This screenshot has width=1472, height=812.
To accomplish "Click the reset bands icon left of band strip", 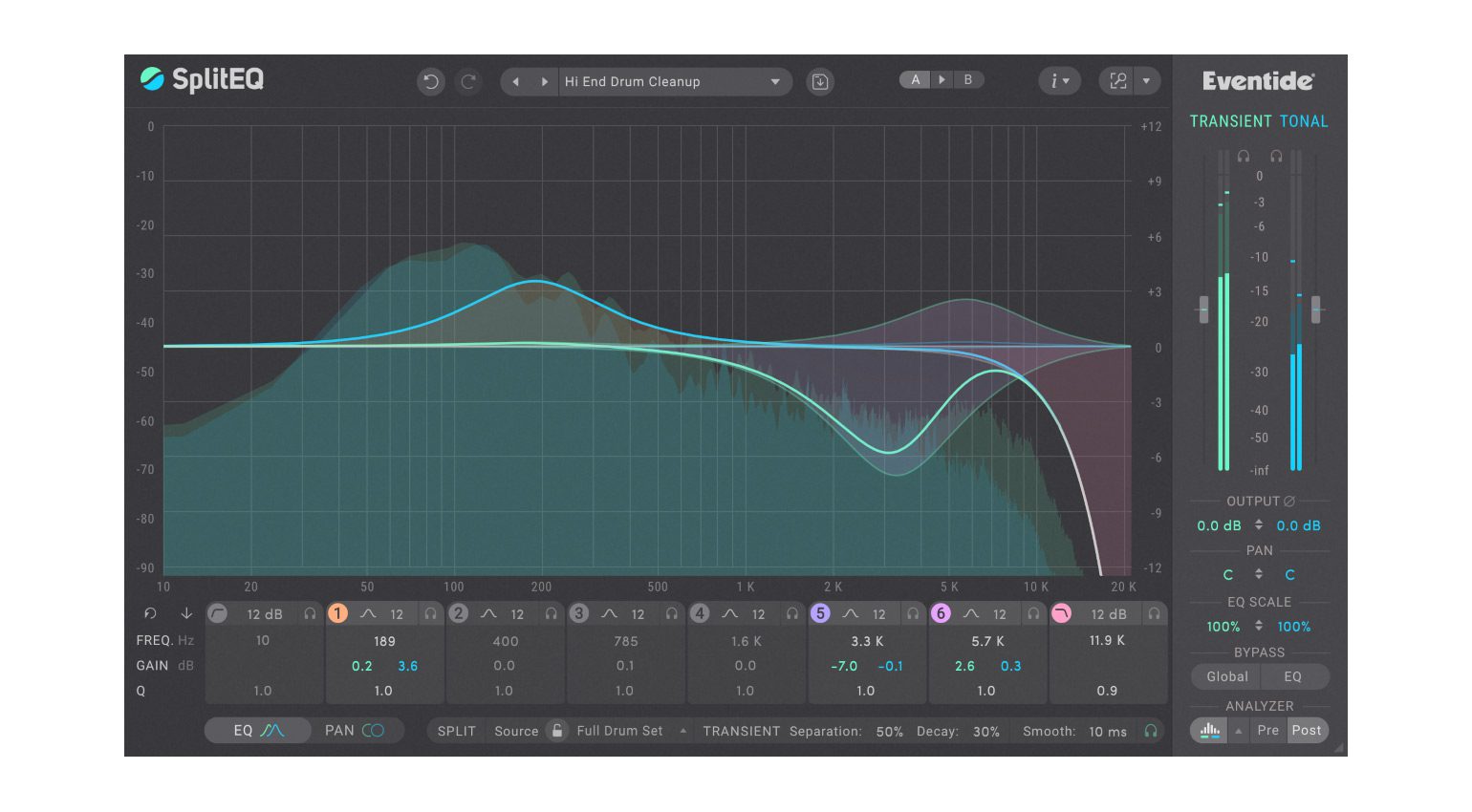I will (150, 614).
